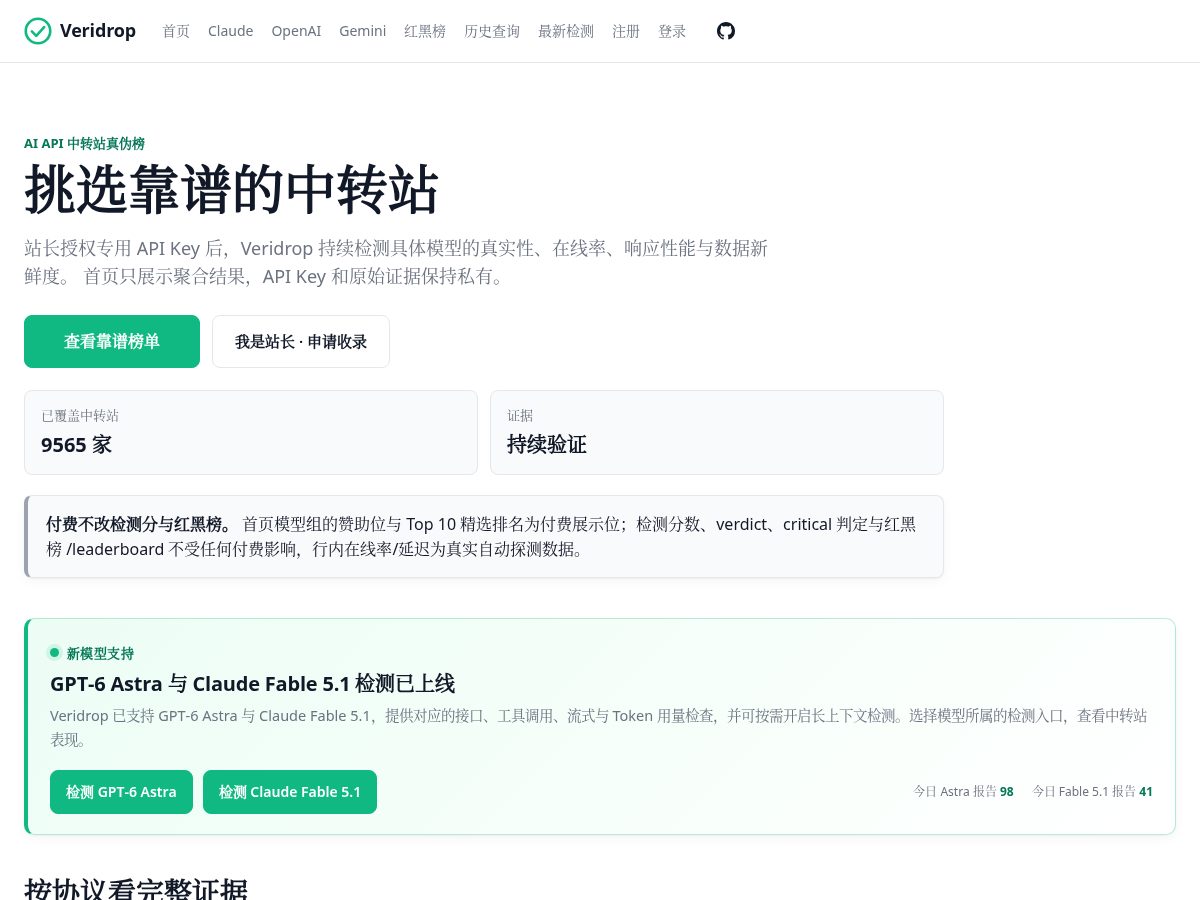Screen dimensions: 1200x900
Task: Open 历史查询 in navigation
Action: tap(492, 31)
